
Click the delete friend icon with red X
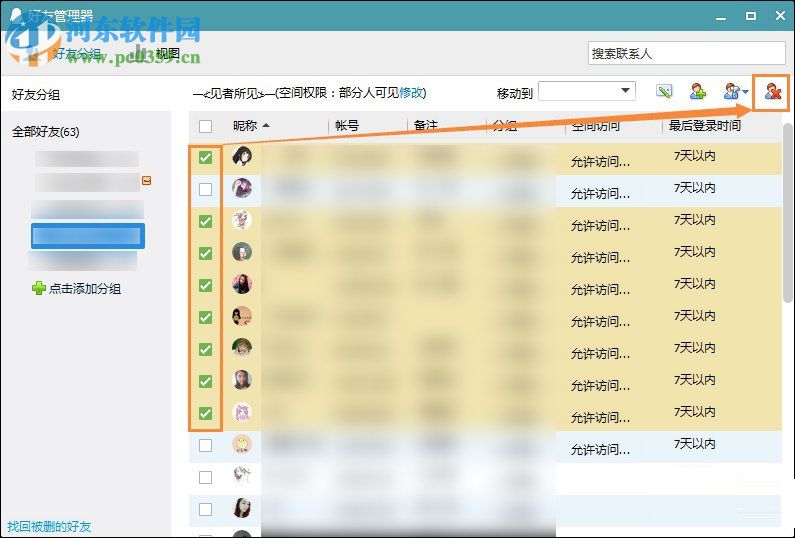(x=773, y=92)
